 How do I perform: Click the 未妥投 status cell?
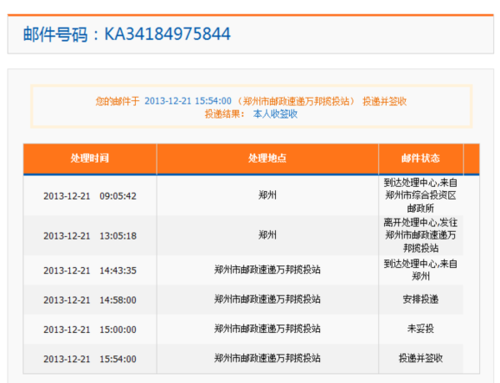(x=421, y=329)
